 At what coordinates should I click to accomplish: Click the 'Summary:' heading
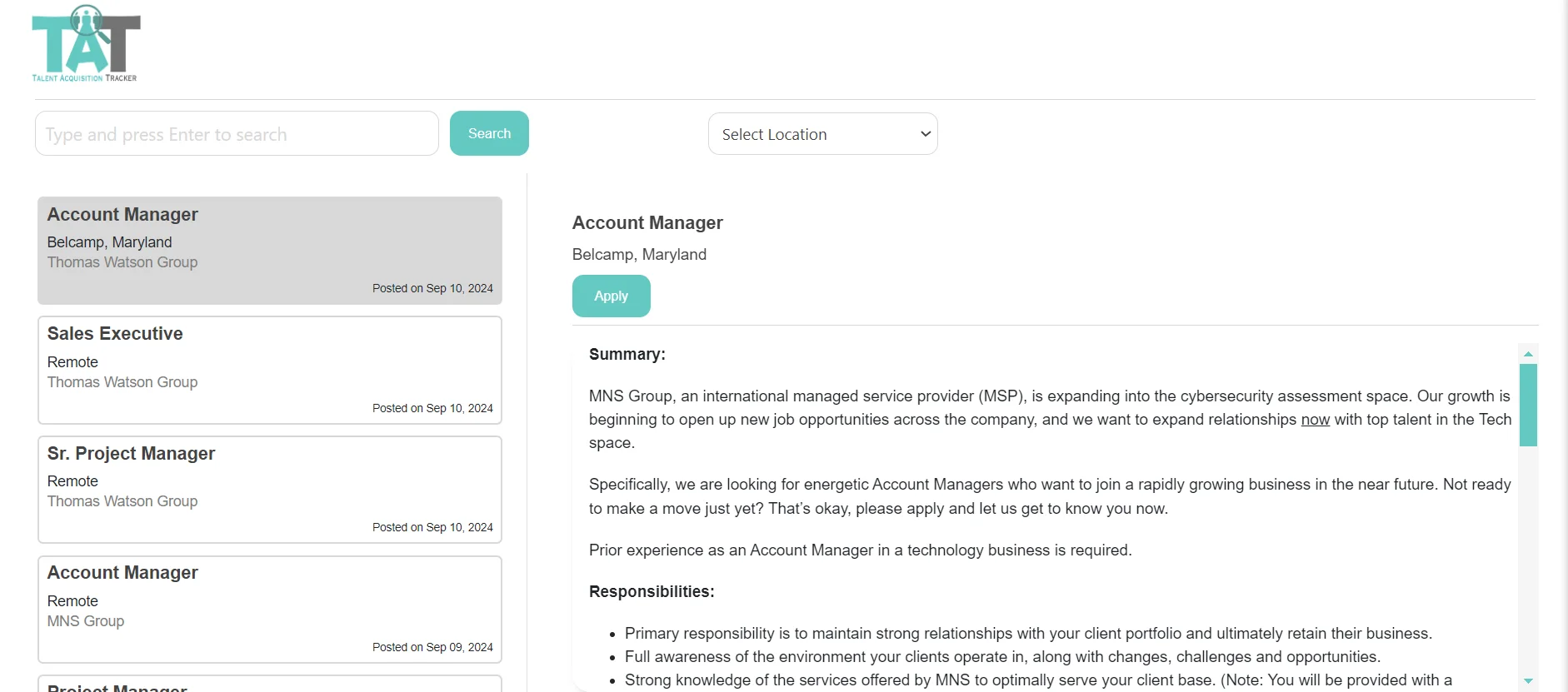pyautogui.click(x=627, y=354)
